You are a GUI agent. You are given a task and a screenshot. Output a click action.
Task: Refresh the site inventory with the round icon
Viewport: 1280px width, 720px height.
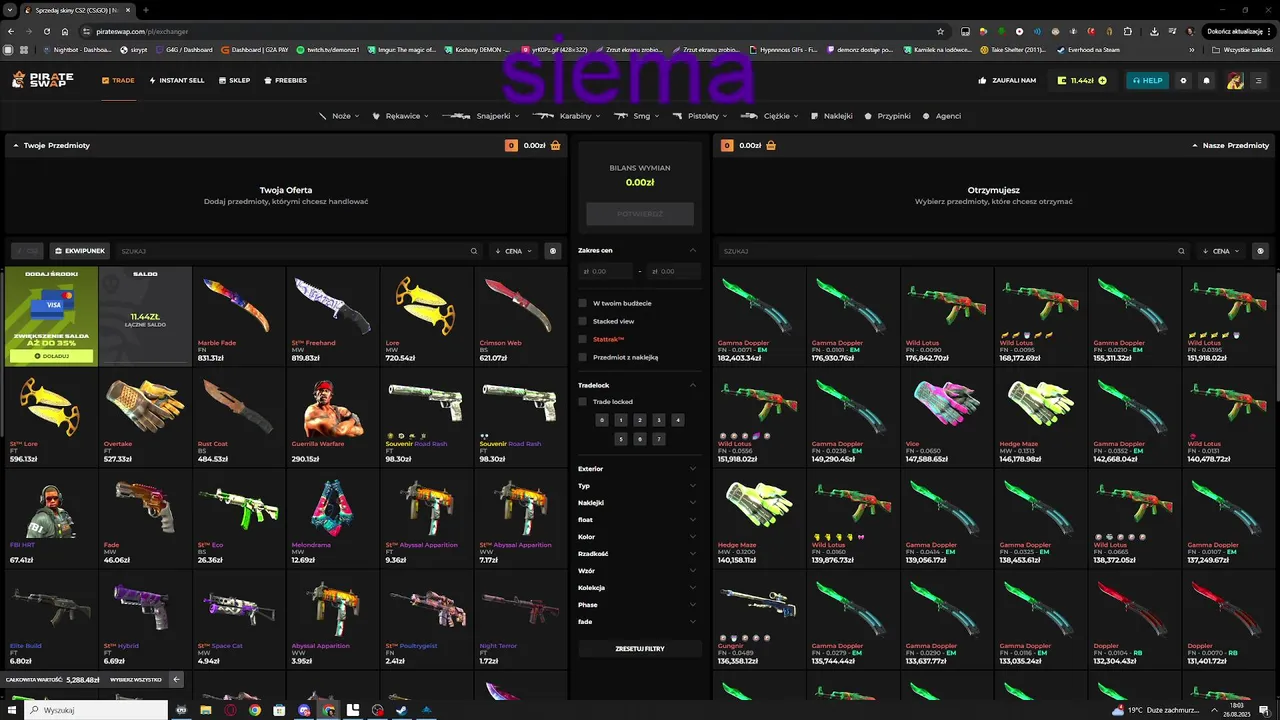point(1260,251)
